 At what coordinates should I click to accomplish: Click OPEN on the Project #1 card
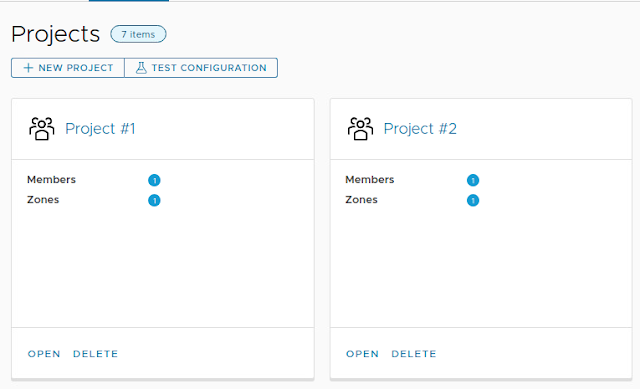coord(44,354)
